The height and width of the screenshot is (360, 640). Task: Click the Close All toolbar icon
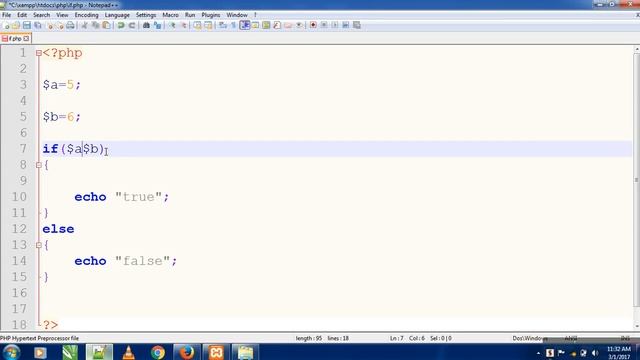coord(60,25)
